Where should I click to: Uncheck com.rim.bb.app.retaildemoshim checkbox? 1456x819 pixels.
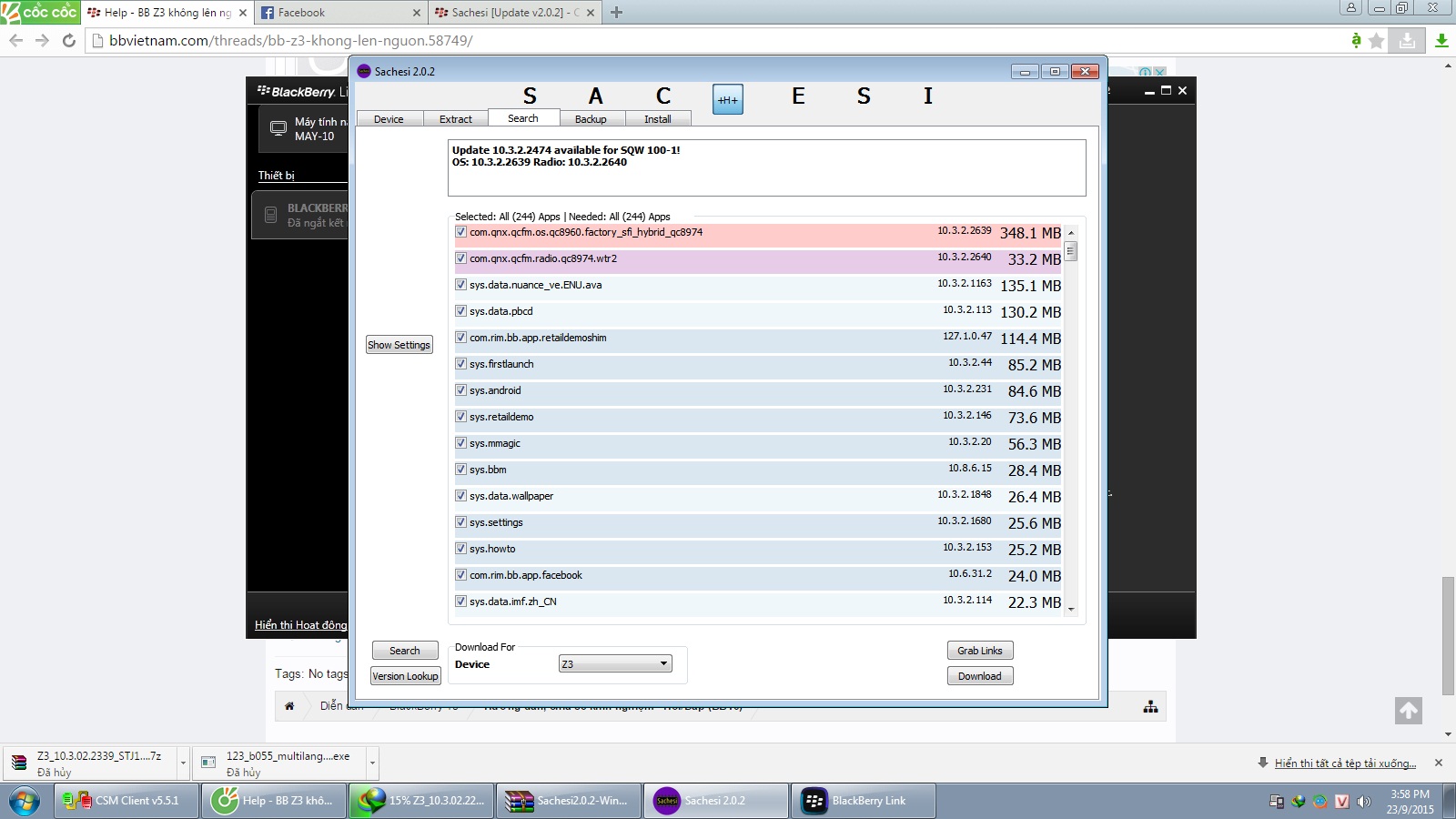pos(460,338)
